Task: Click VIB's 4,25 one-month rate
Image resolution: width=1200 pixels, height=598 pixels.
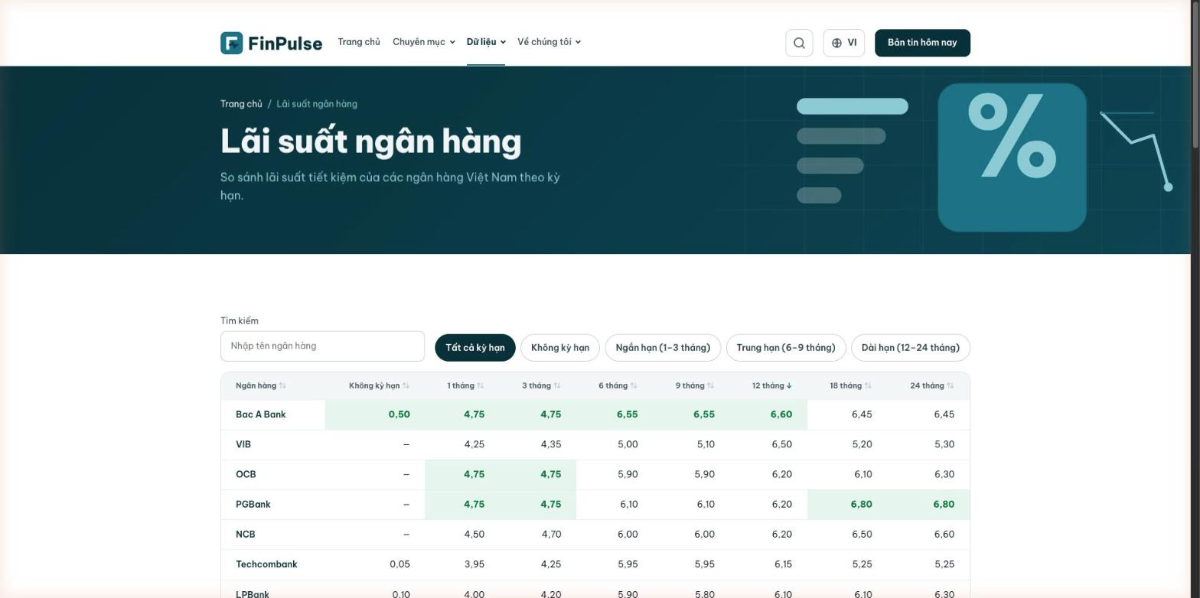Action: click(x=474, y=444)
